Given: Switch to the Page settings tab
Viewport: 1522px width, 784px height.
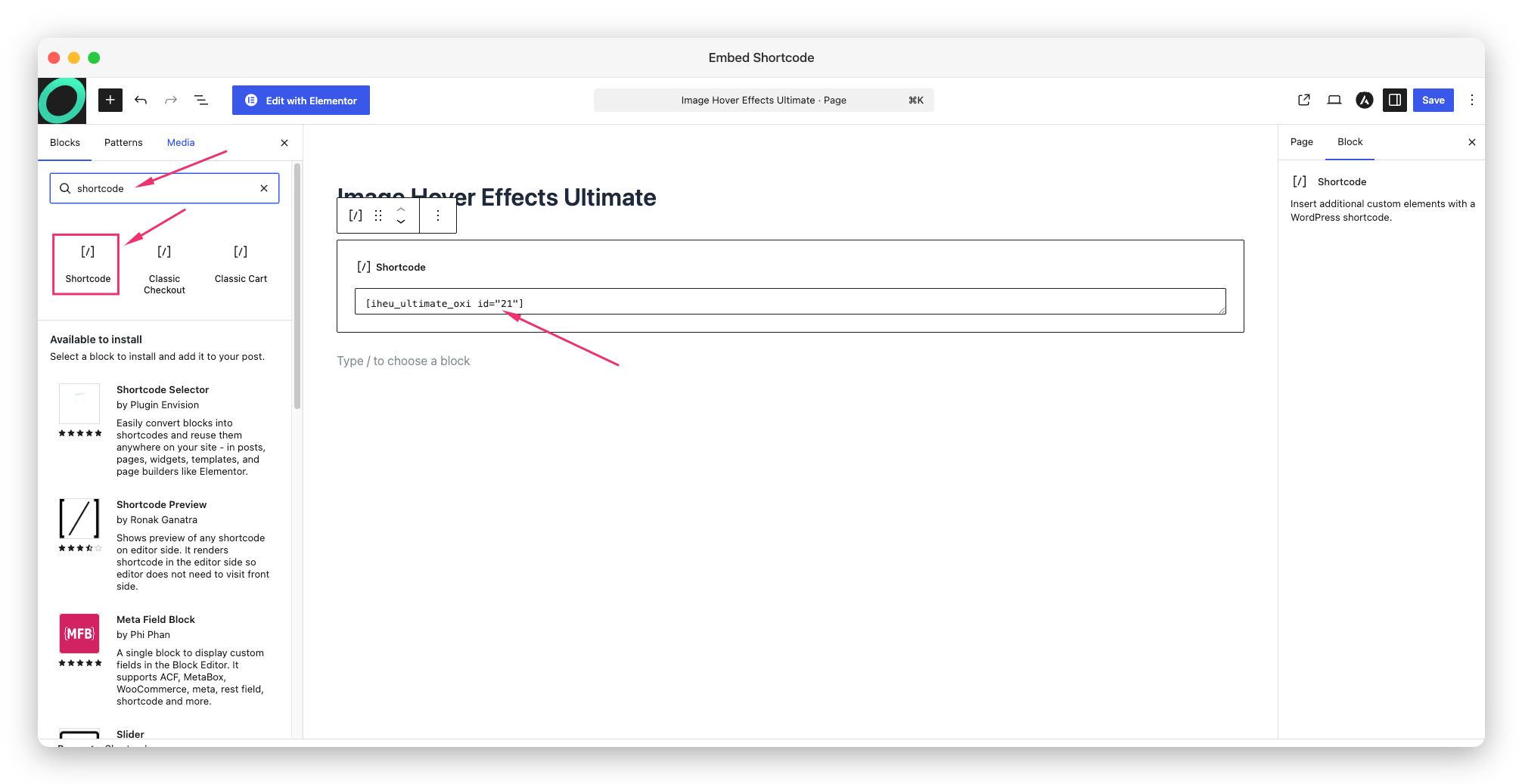Looking at the screenshot, I should click(1302, 142).
